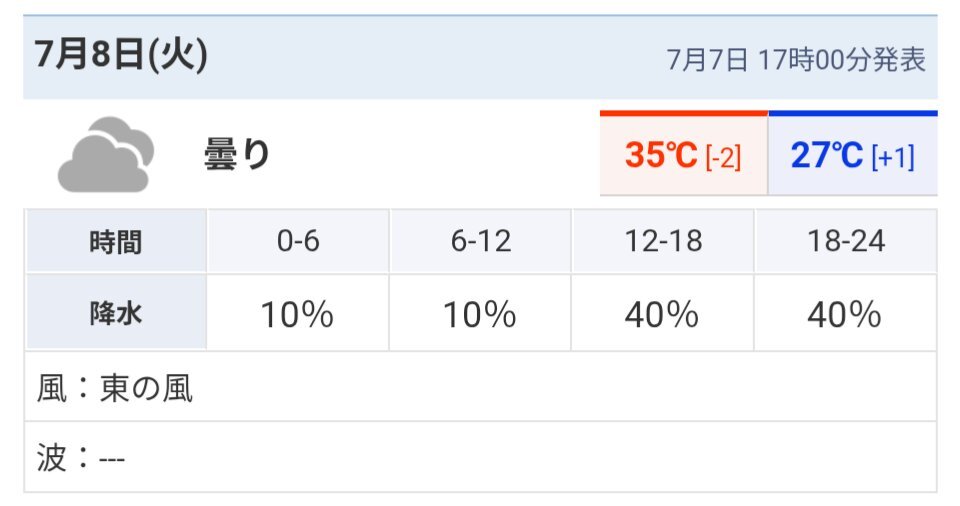
Task: Click the [+1] temperature difference
Action: 893,157
